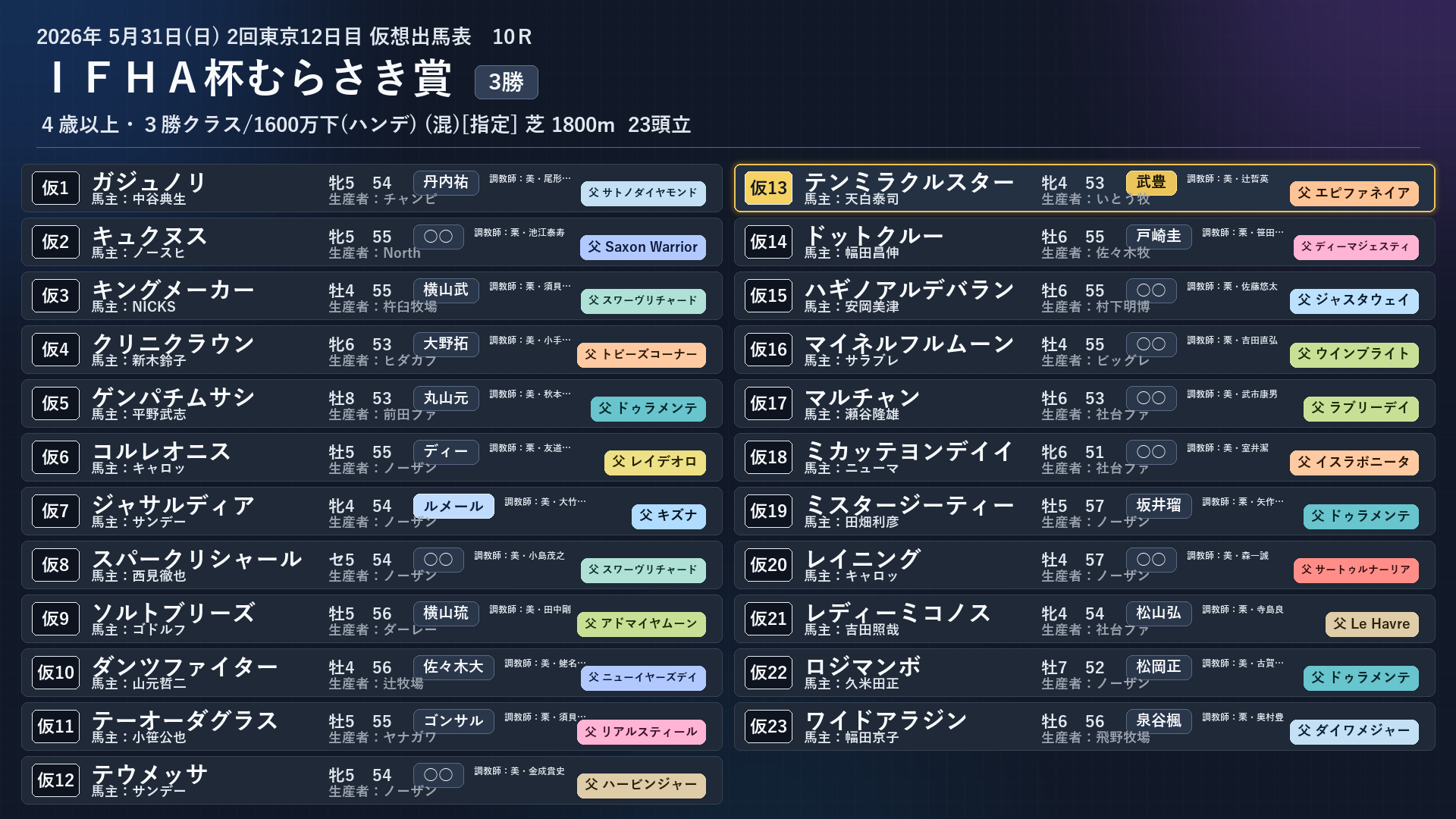Select horse name ガジュノリ
Screen dimensions: 1456x819
(149, 182)
